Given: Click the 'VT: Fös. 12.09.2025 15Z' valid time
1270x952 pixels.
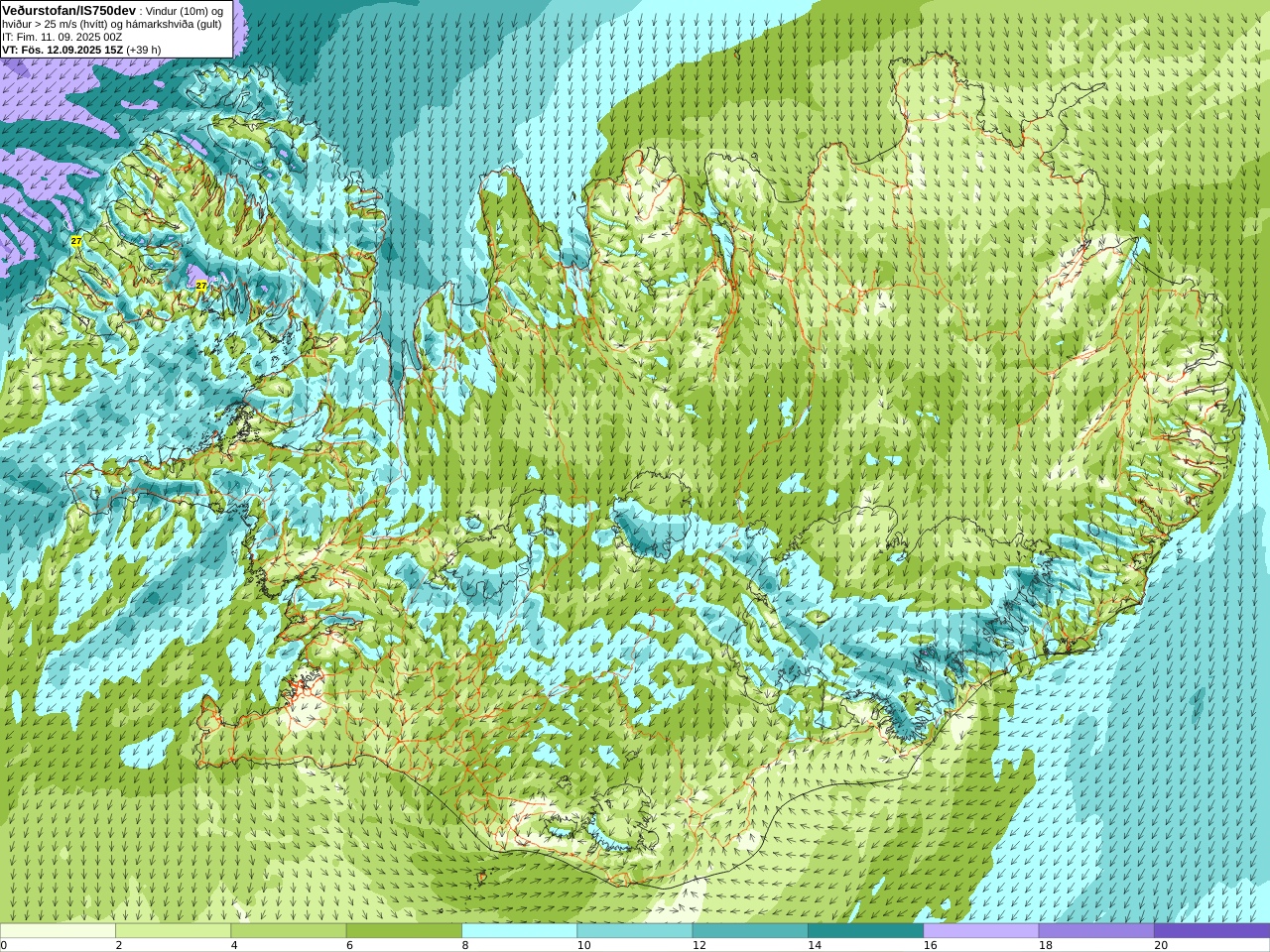Looking at the screenshot, I should [x=62, y=50].
